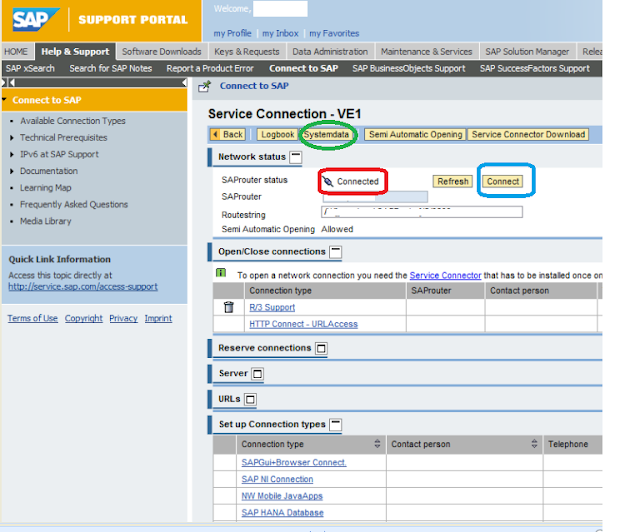Image resolution: width=640 pixels, height=532 pixels.
Task: Open Copyright link
Action: click(x=84, y=318)
